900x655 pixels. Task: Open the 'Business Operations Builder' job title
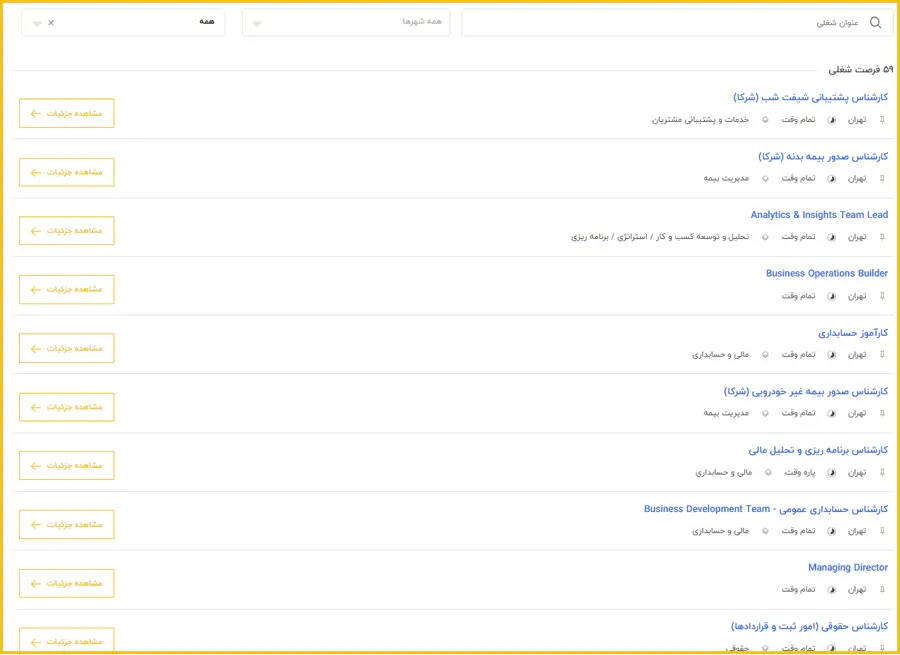(x=826, y=273)
